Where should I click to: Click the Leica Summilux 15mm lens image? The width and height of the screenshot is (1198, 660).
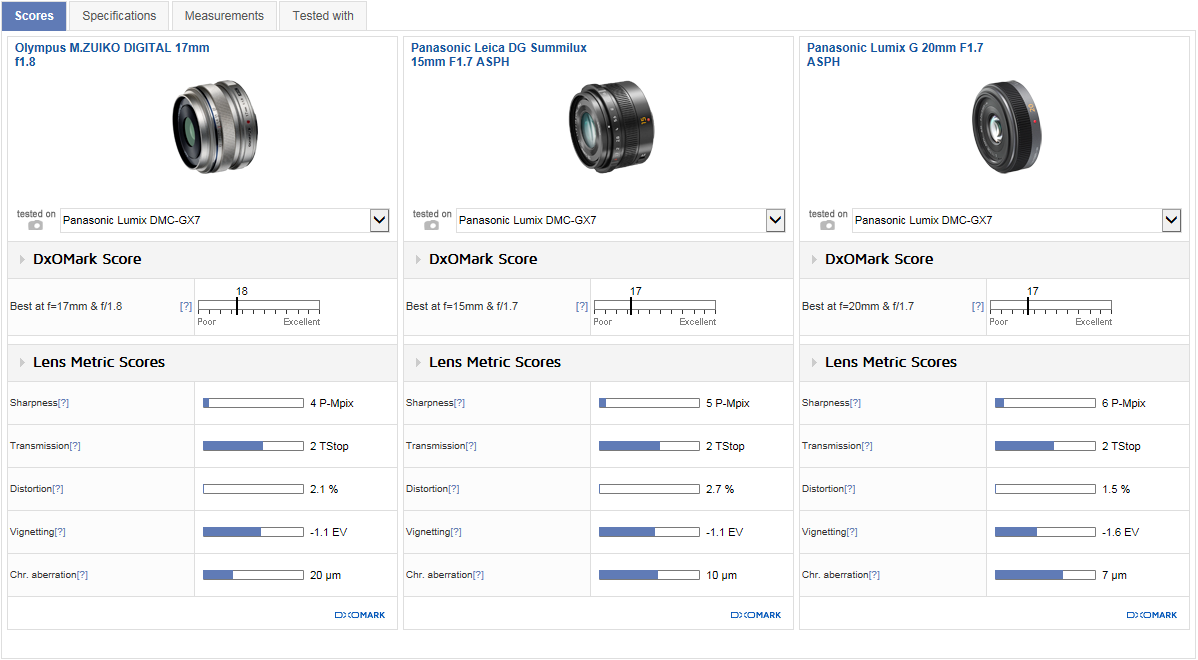point(611,127)
